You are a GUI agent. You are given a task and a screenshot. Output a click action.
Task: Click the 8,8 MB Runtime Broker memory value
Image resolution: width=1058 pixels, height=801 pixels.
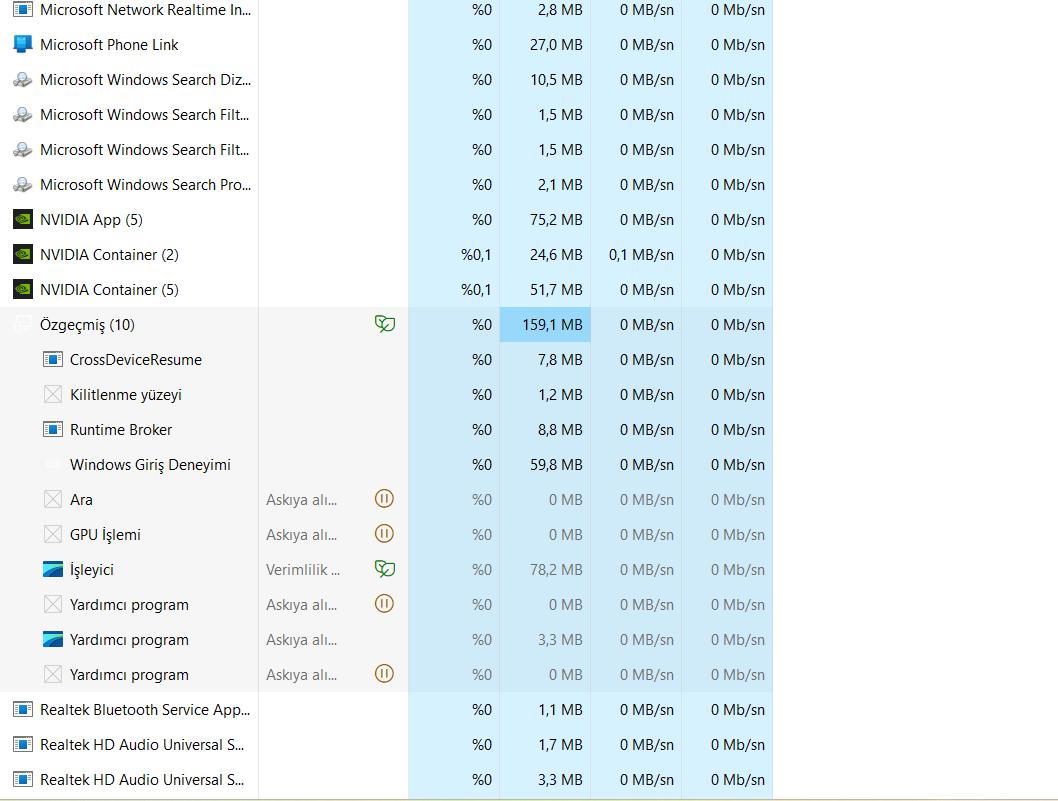[x=560, y=429]
